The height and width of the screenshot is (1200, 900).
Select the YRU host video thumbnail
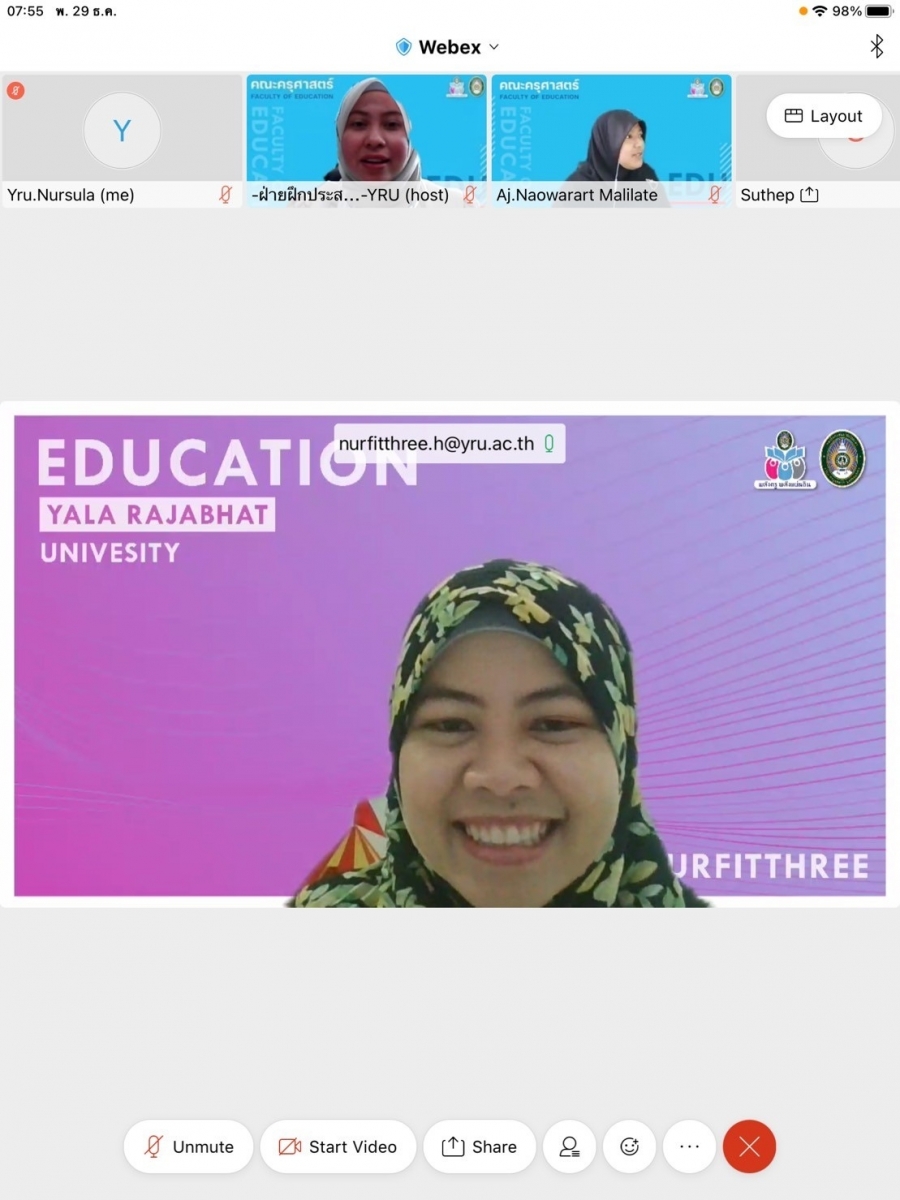[366, 130]
